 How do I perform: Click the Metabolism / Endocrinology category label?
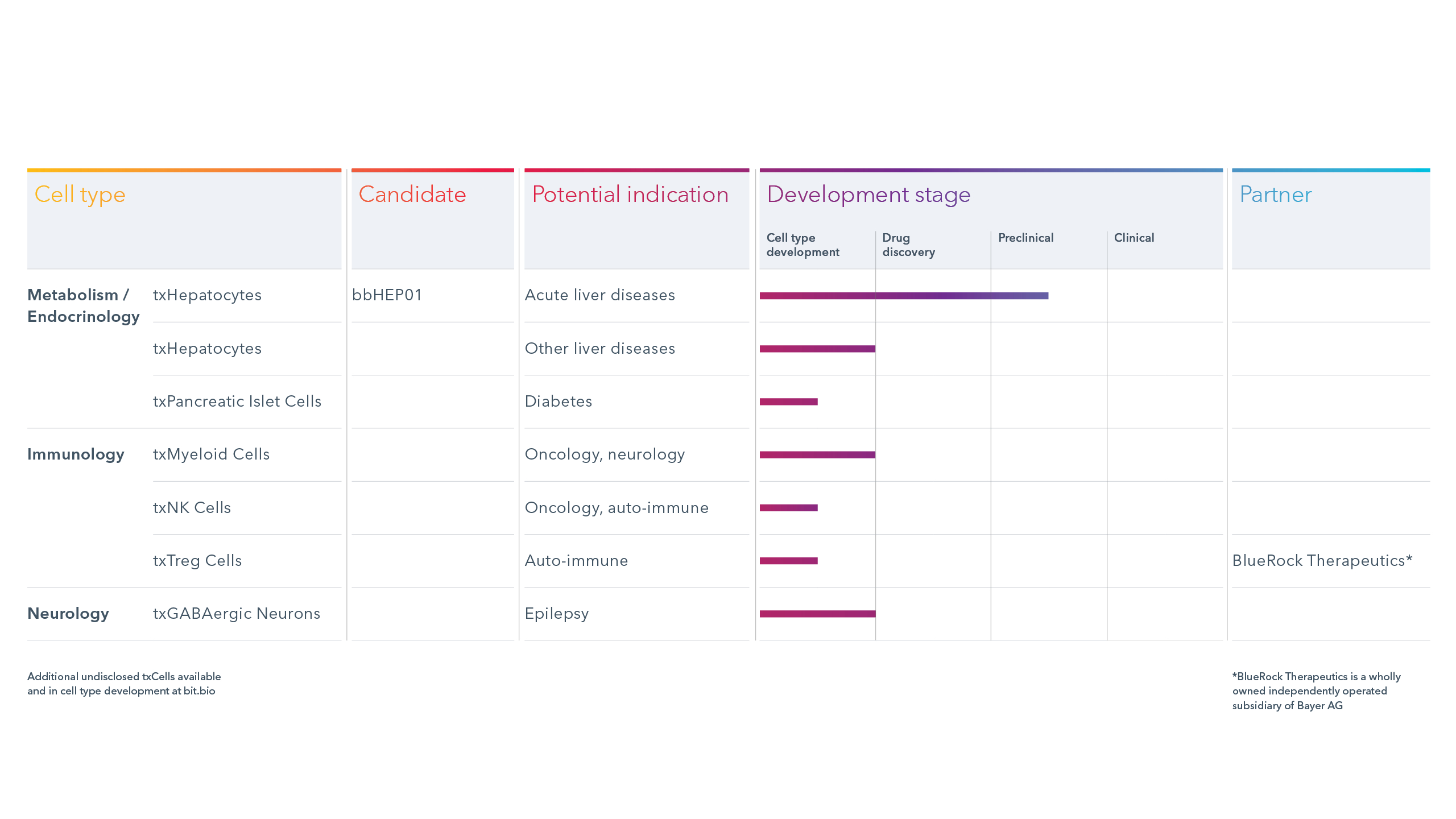pyautogui.click(x=83, y=306)
